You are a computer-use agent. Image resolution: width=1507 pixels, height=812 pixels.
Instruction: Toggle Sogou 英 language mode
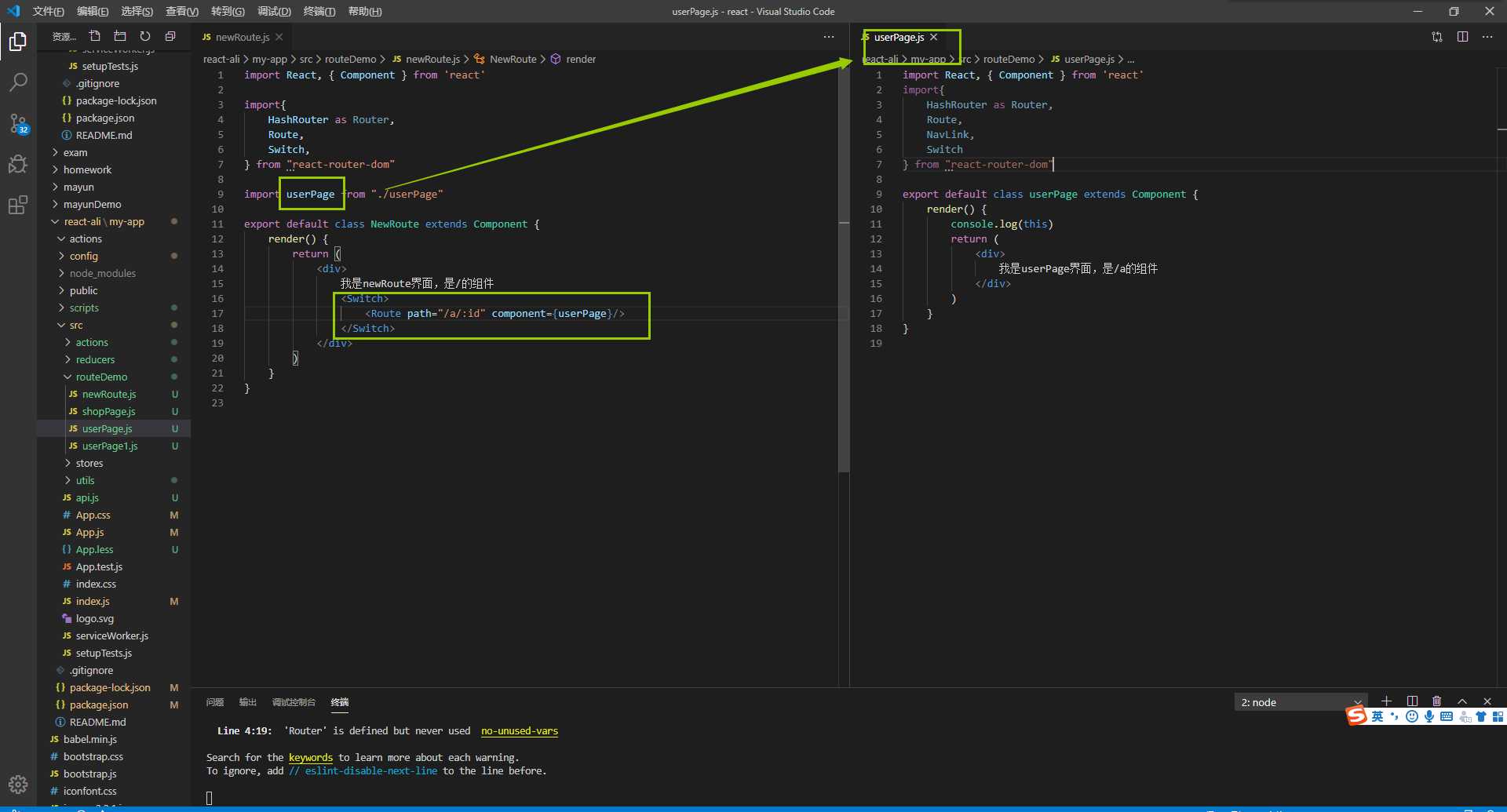(x=1377, y=716)
